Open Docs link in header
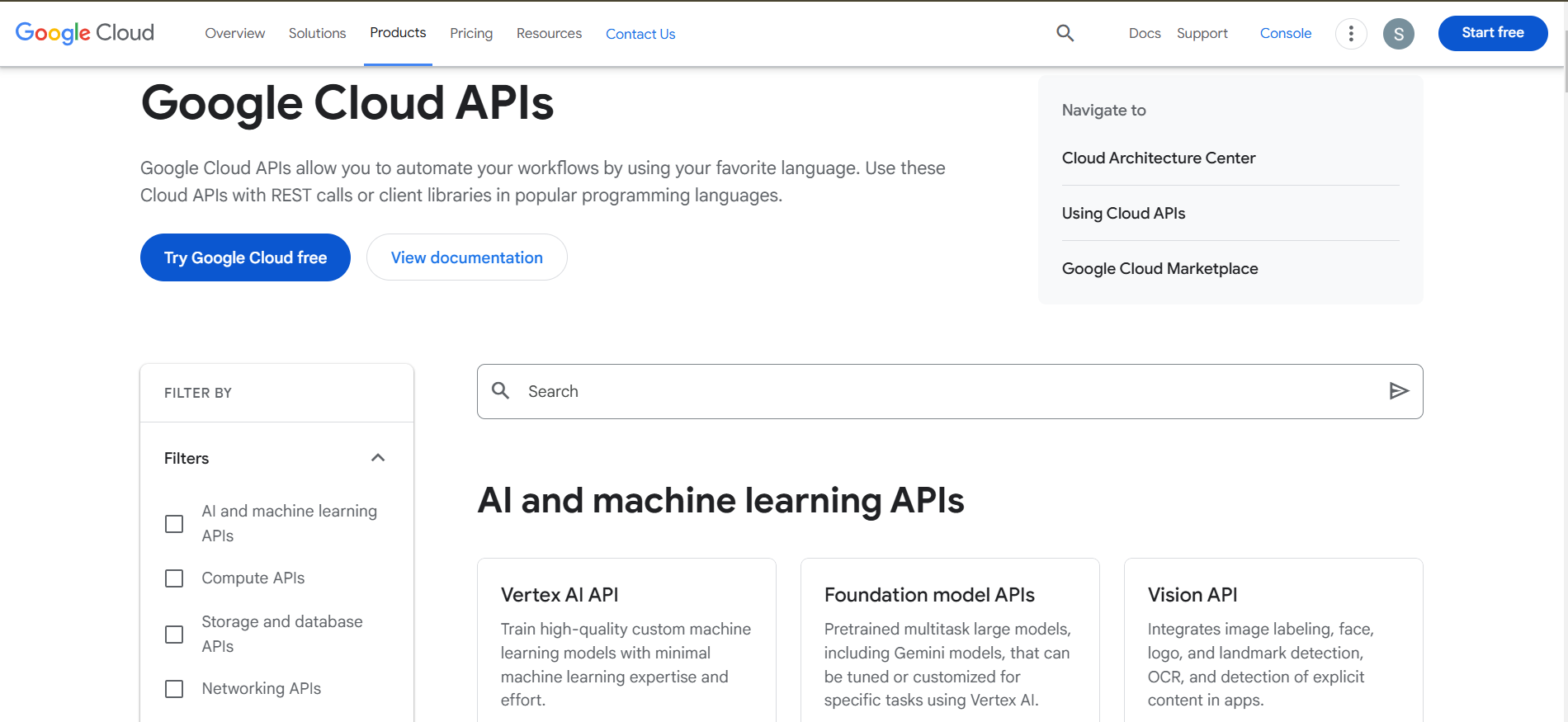This screenshot has height=722, width=1568. 1145,33
